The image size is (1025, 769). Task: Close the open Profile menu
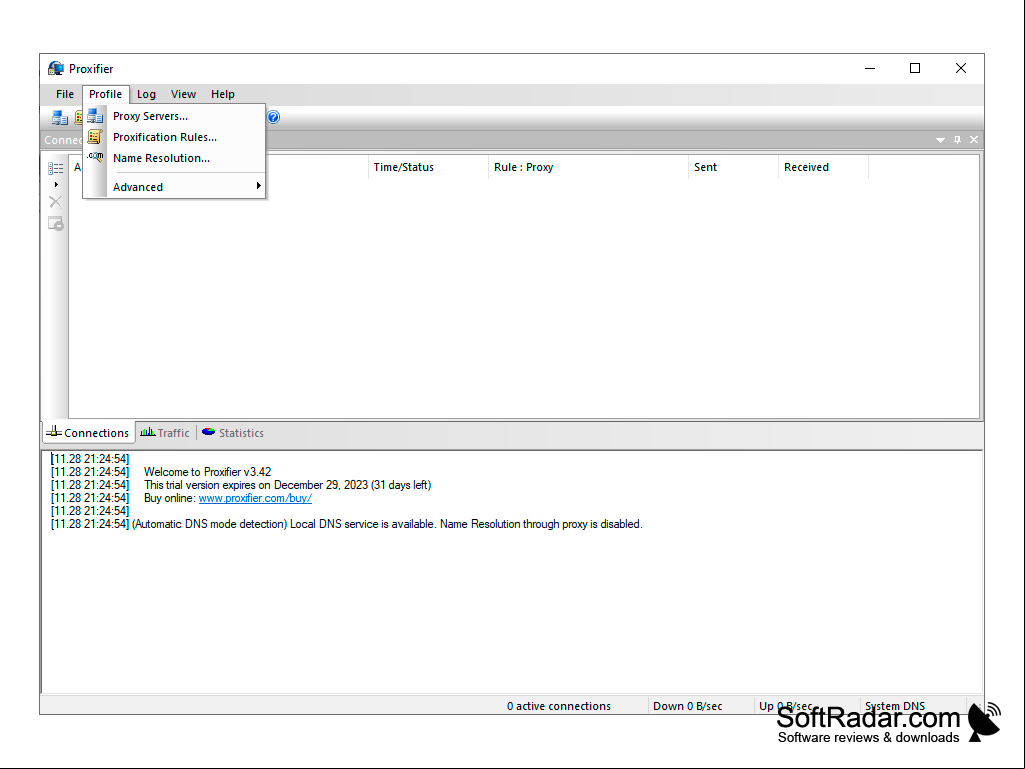pyautogui.click(x=105, y=94)
